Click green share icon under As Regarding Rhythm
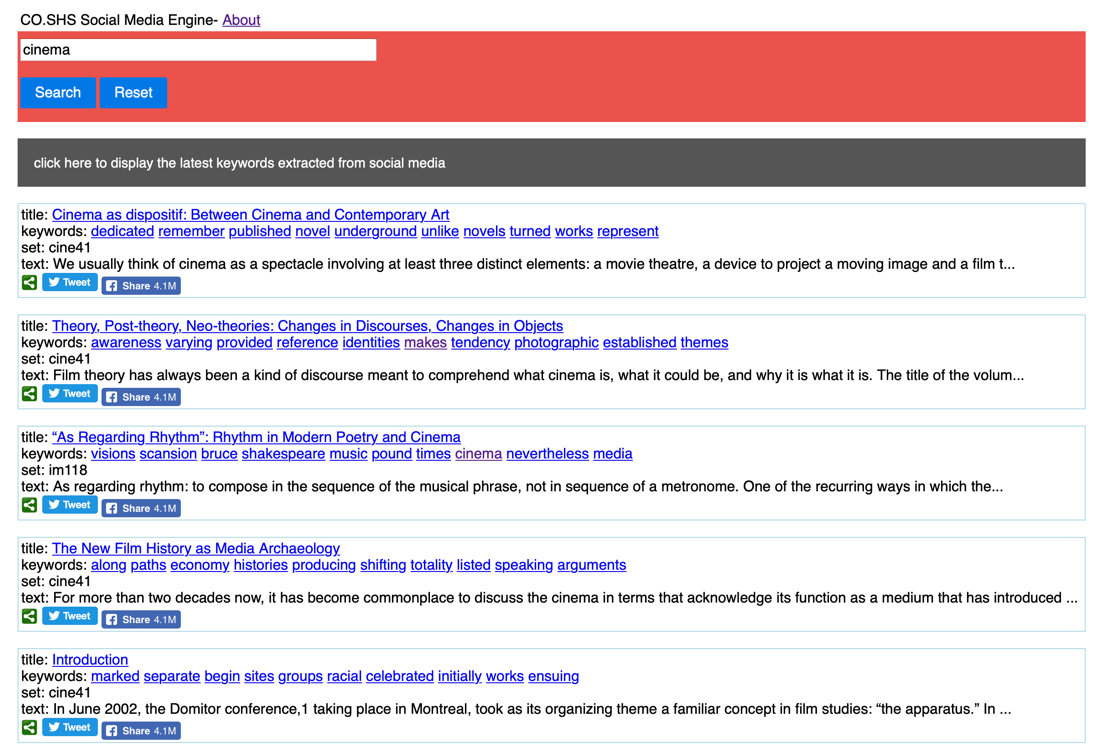Screen dimensions: 1106x751 tap(29, 505)
